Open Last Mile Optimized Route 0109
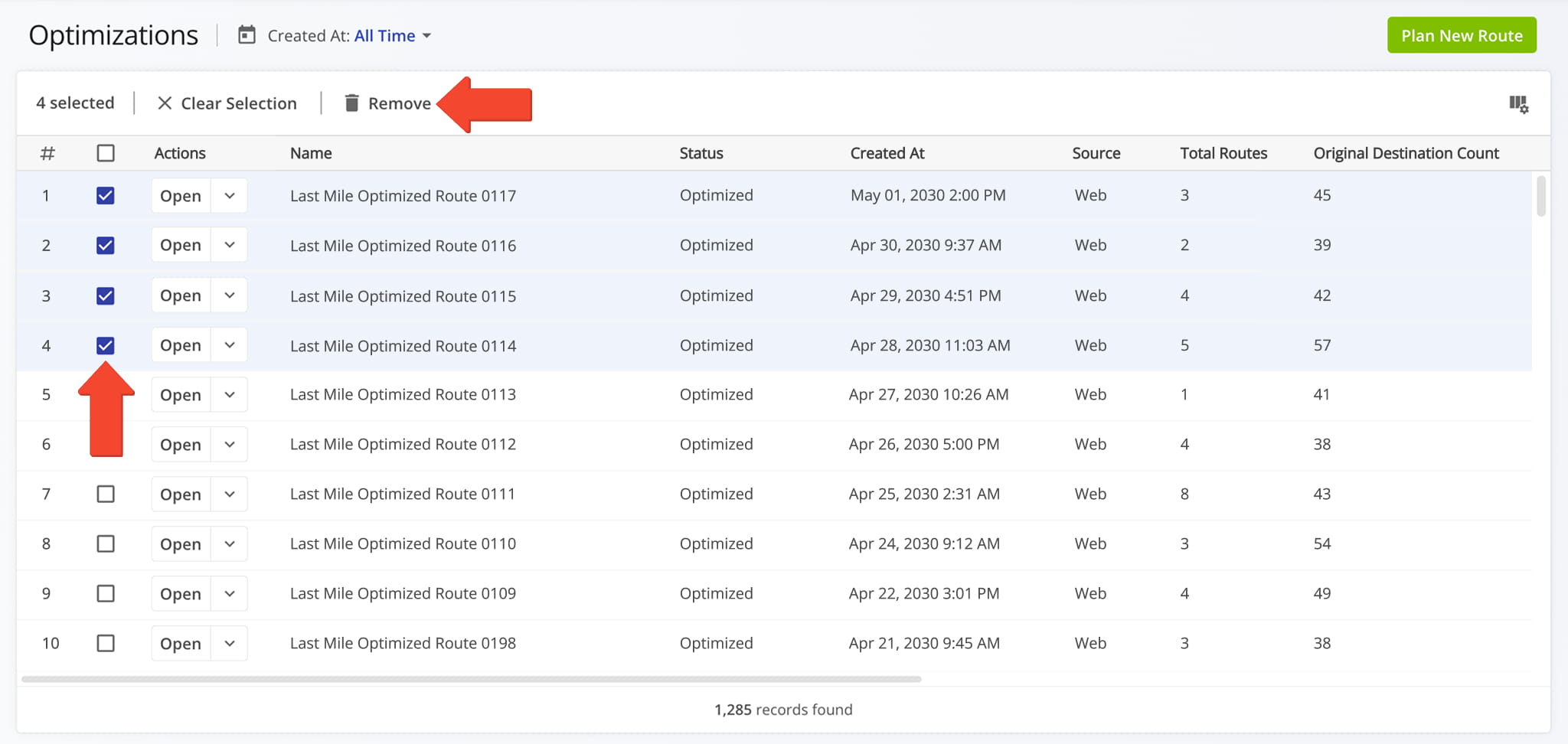The image size is (1568, 744). (181, 594)
